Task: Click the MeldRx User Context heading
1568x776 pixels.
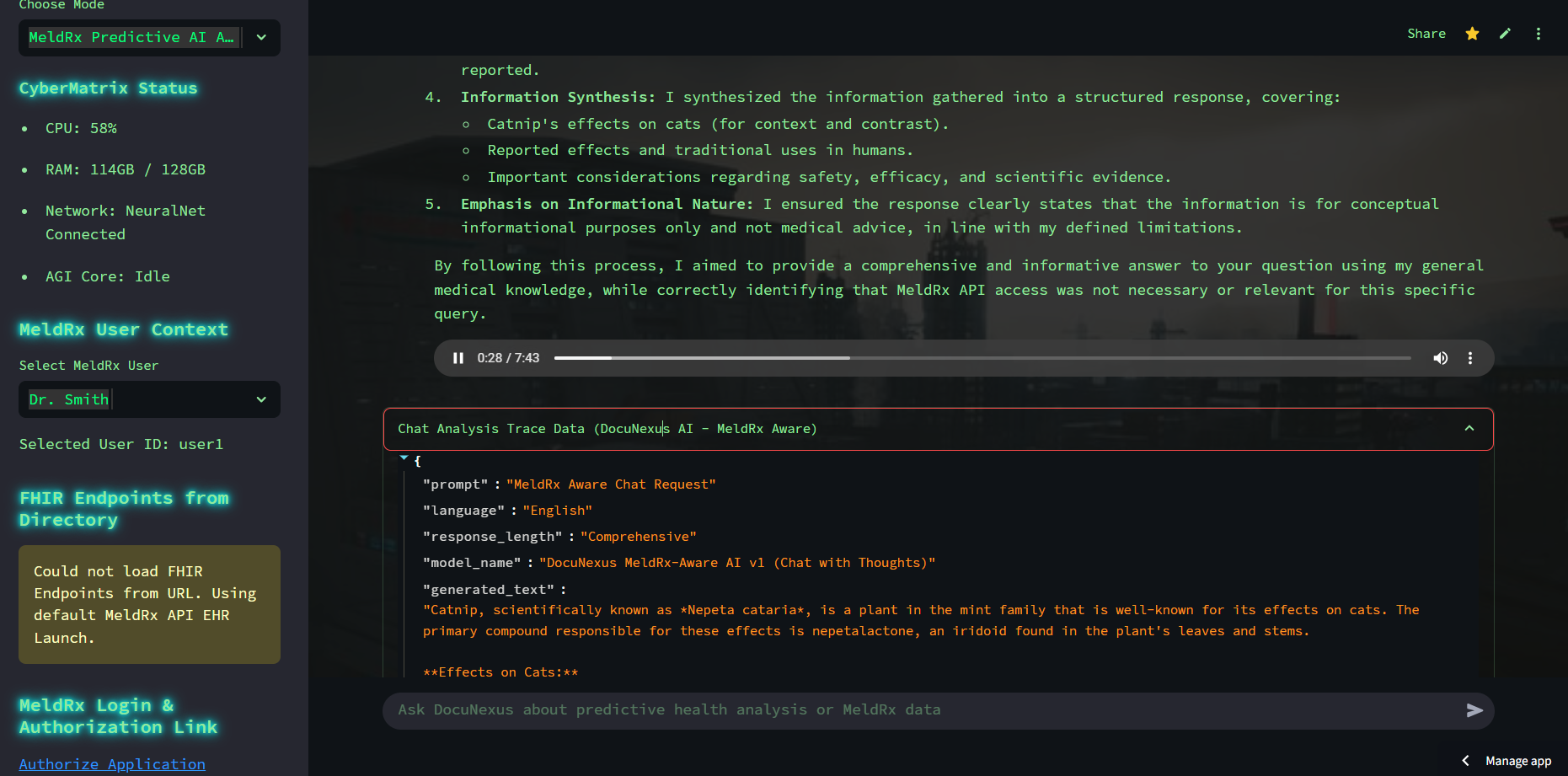Action: (124, 329)
